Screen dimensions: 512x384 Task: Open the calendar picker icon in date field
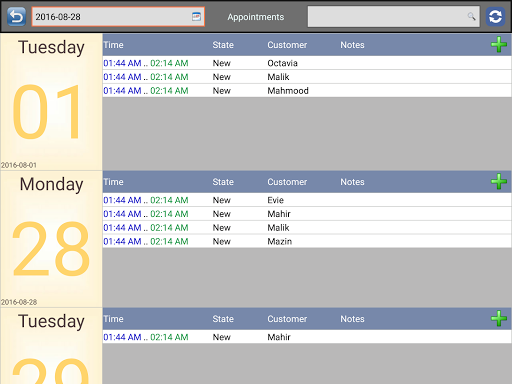coord(196,16)
